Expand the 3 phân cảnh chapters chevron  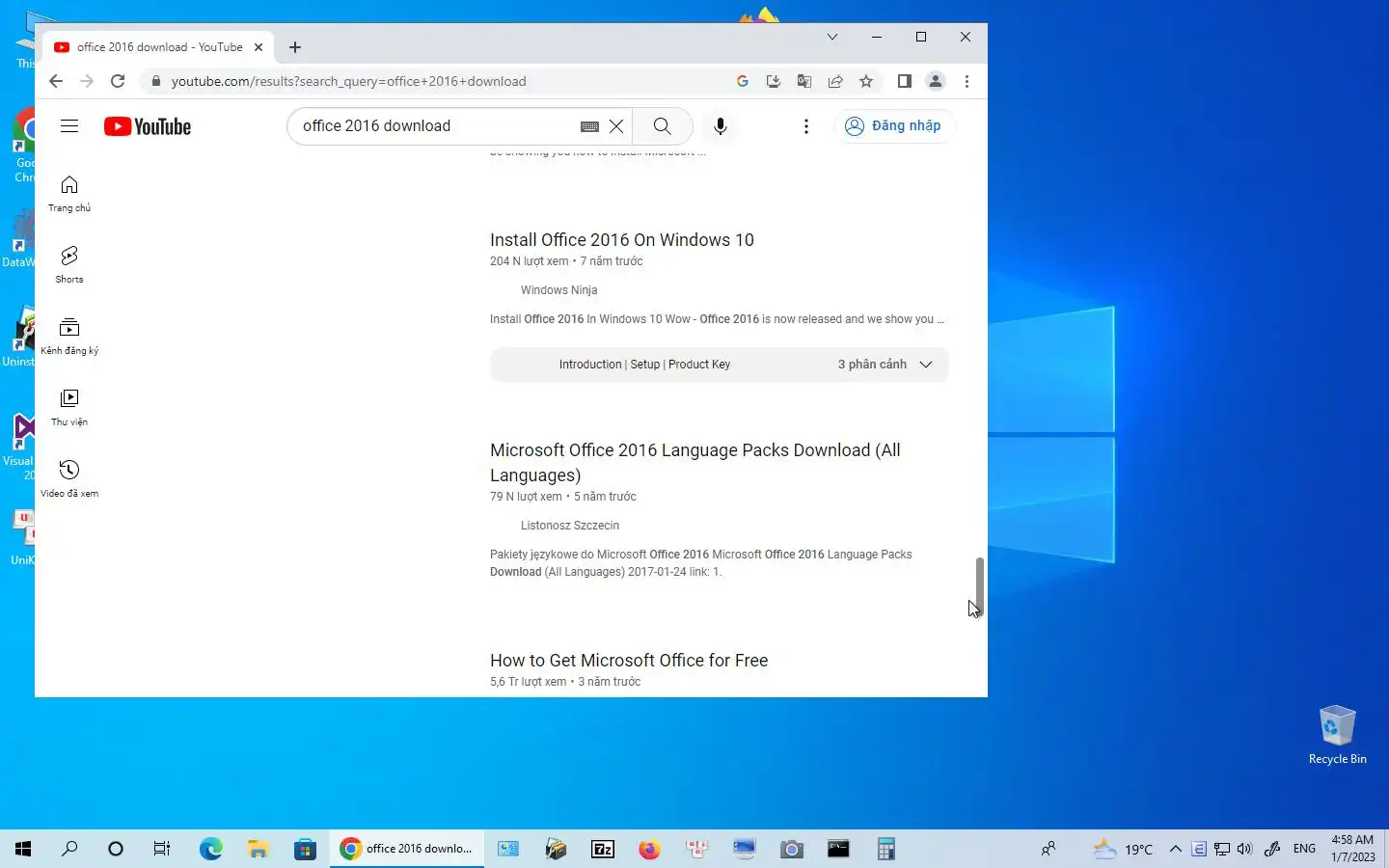pos(926,365)
